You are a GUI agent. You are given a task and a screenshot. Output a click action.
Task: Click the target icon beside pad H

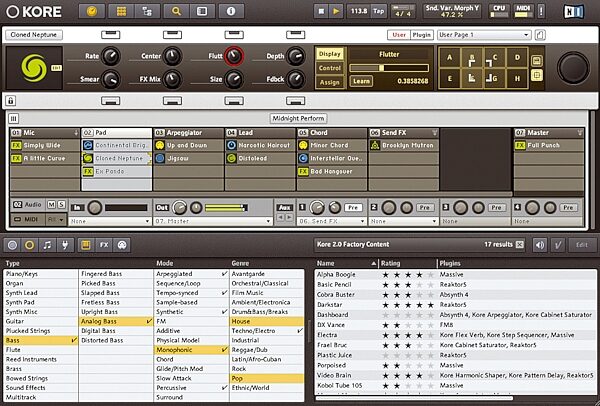536,75
